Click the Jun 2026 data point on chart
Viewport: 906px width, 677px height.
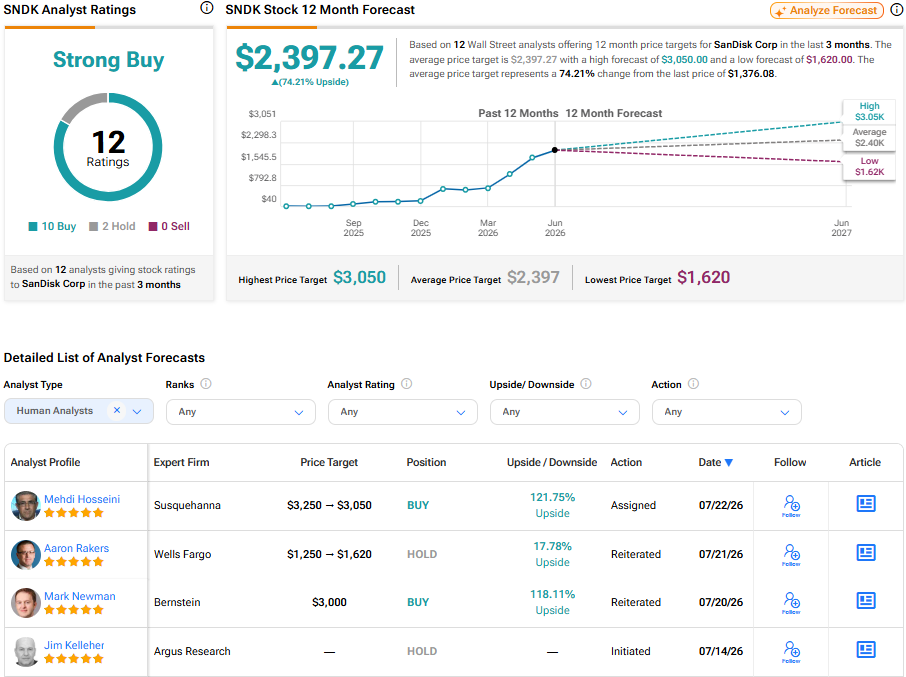[555, 150]
